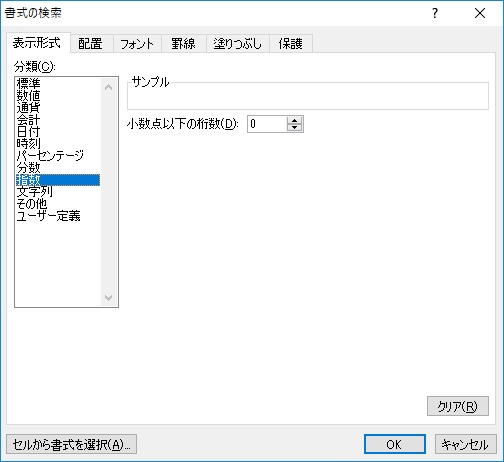Select 標準 in the category list
The height and width of the screenshot is (462, 504).
pos(58,83)
